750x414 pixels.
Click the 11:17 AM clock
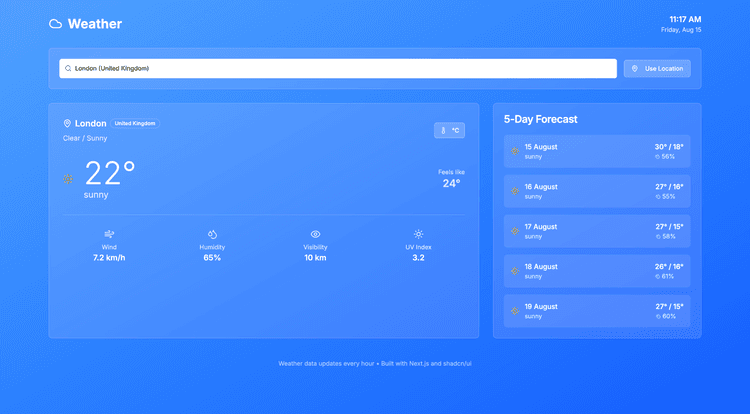tap(685, 20)
